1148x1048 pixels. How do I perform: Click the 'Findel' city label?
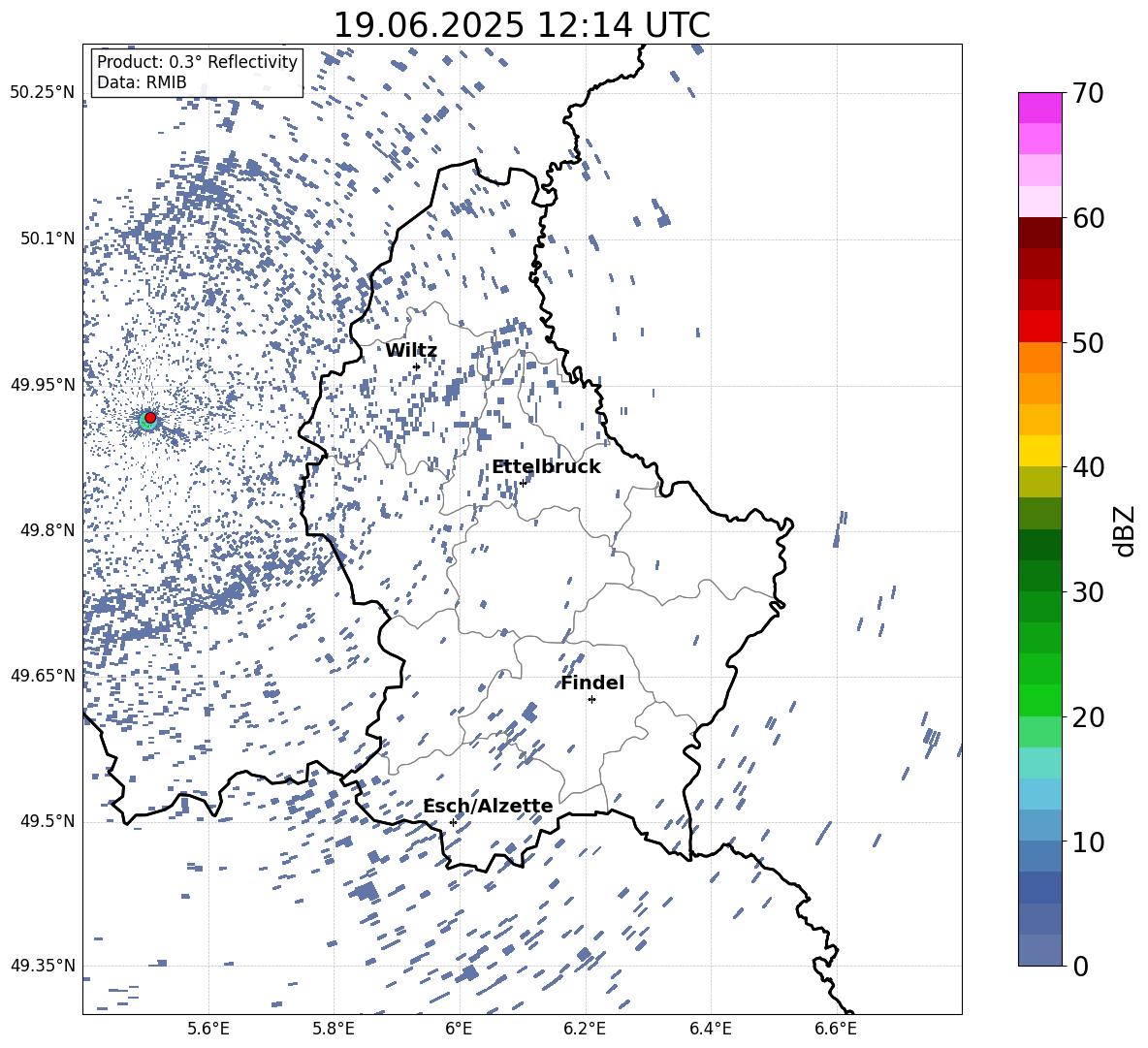tap(592, 683)
